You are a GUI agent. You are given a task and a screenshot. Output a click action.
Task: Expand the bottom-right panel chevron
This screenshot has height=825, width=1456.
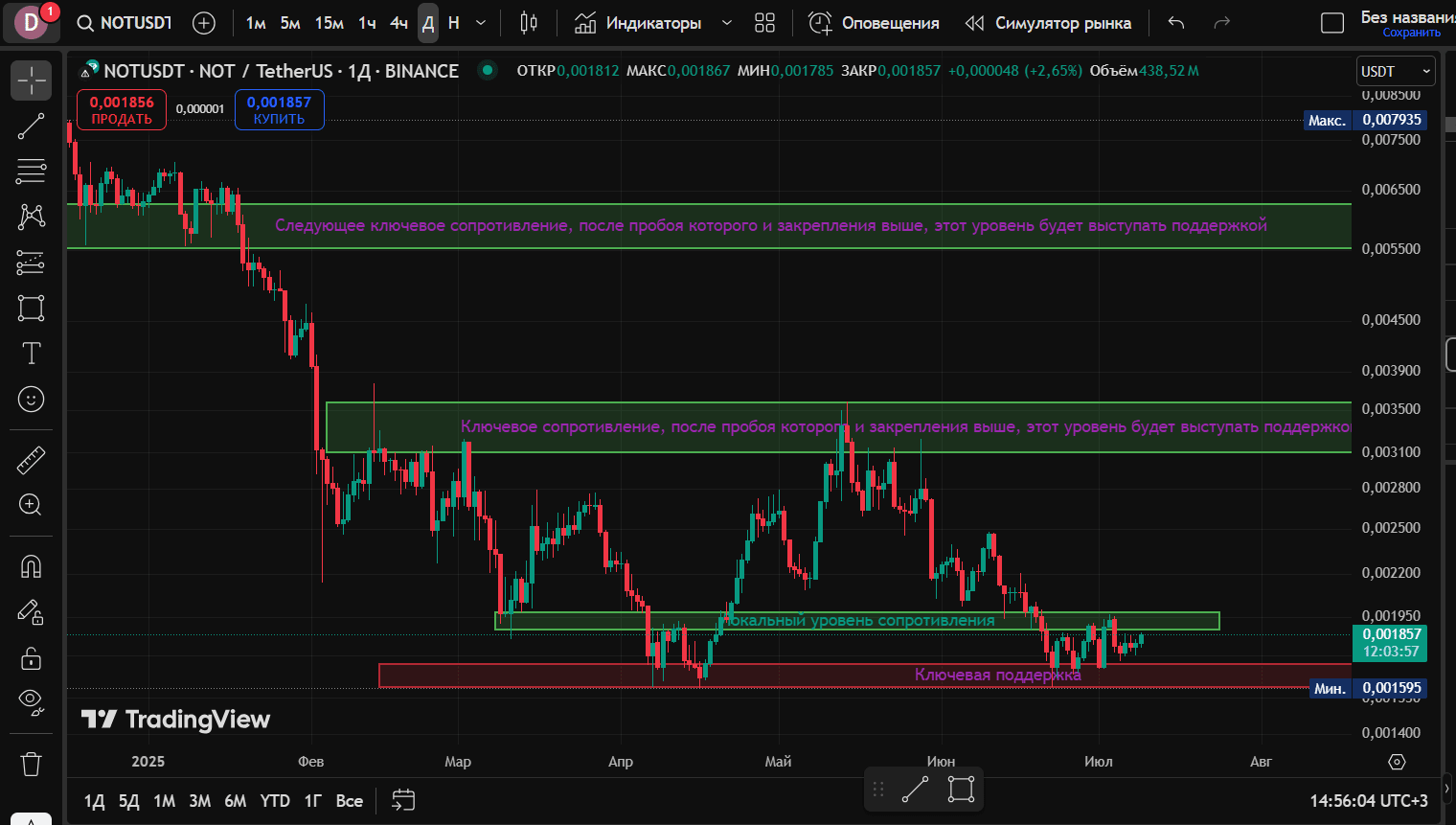(1447, 789)
